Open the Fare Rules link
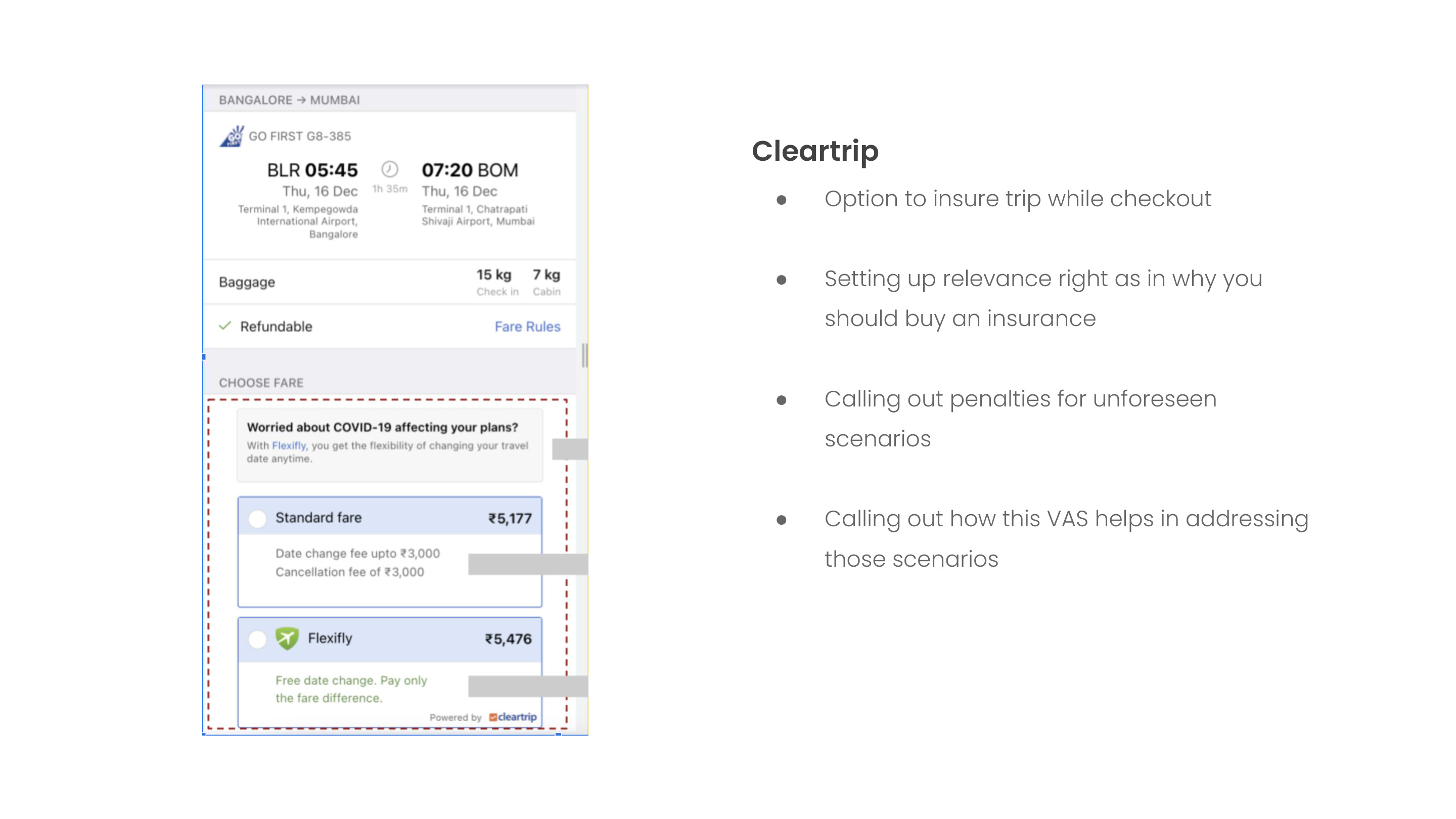This screenshot has height=819, width=1456. point(527,327)
